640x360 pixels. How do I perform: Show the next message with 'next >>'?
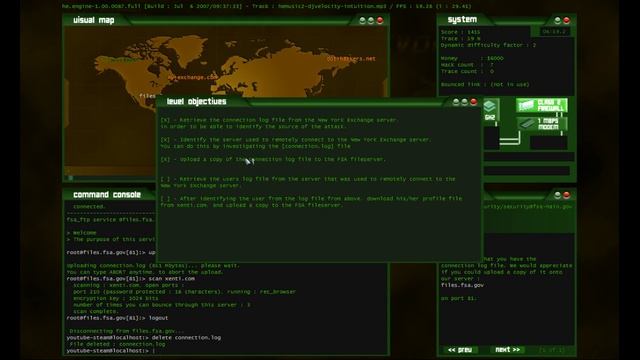coord(507,350)
